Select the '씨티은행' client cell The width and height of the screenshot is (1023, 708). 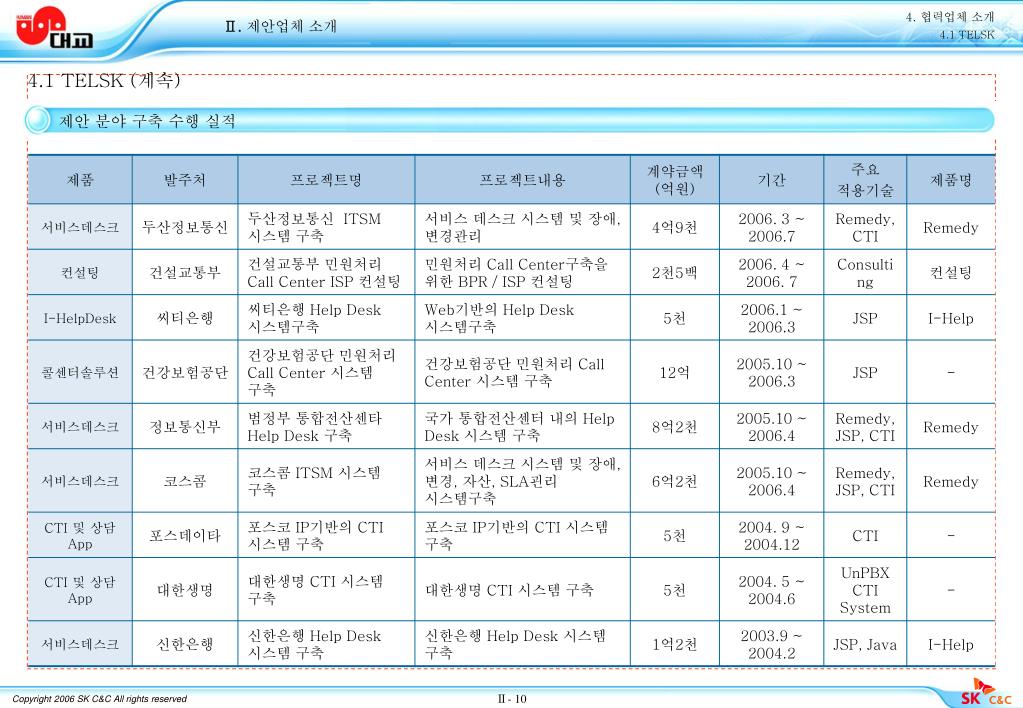(x=185, y=318)
